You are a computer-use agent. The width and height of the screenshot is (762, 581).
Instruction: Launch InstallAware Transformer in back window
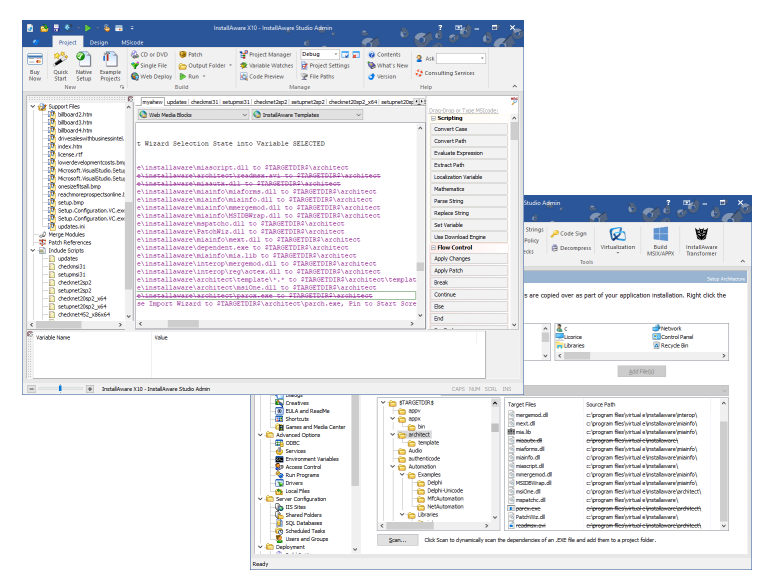(701, 241)
